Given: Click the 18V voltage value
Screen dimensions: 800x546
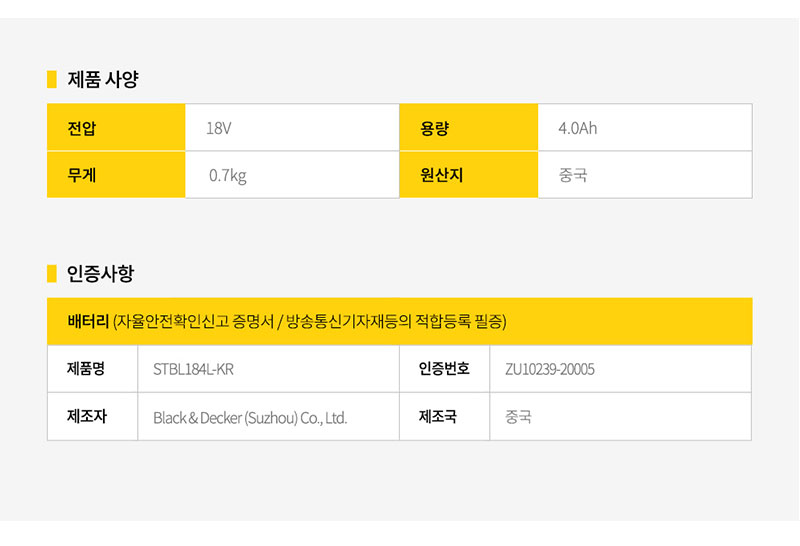Looking at the screenshot, I should click(x=219, y=128).
